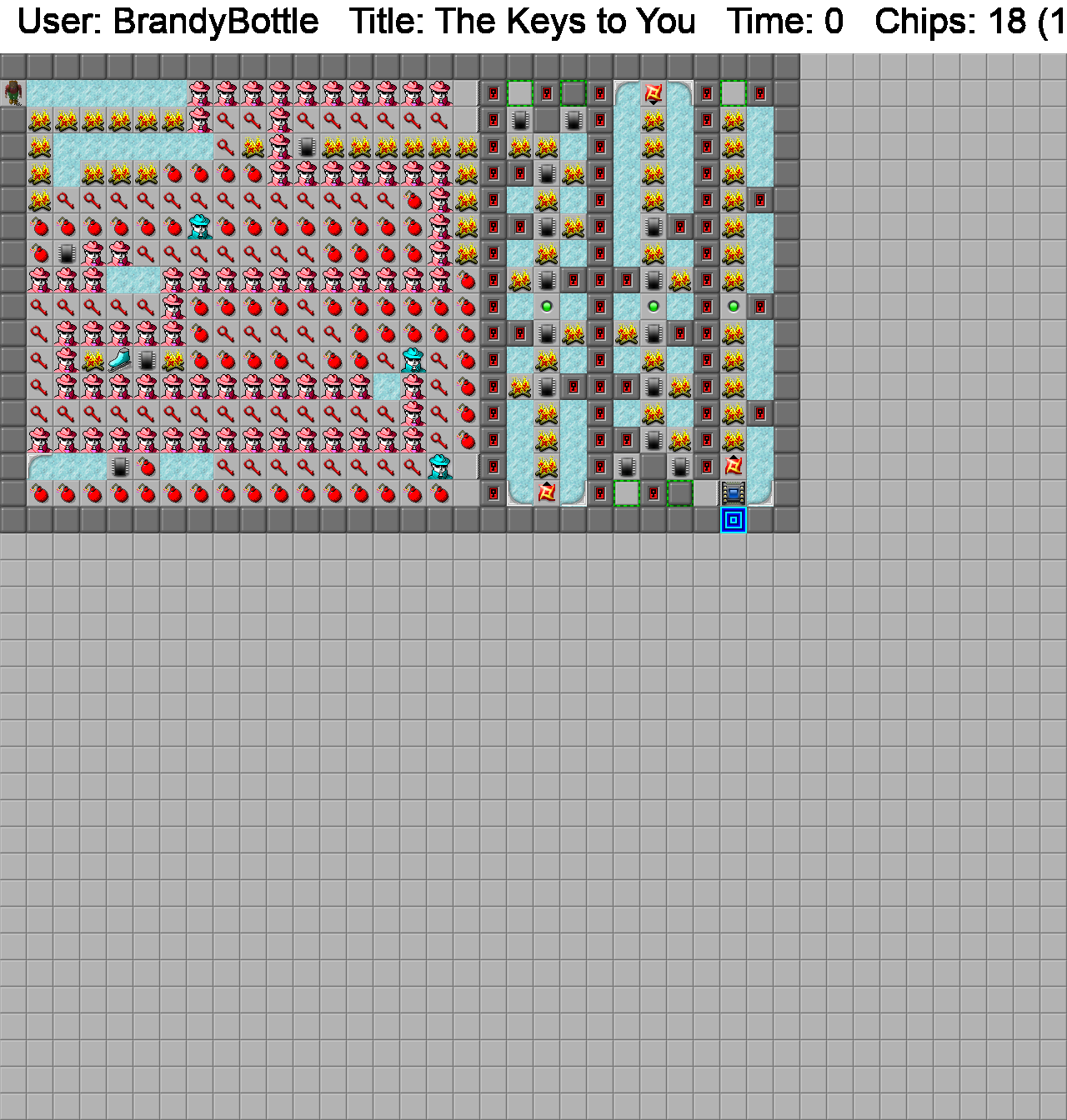Click the fire tile left of the ice skate
1067x1120 pixels.
pos(93,360)
